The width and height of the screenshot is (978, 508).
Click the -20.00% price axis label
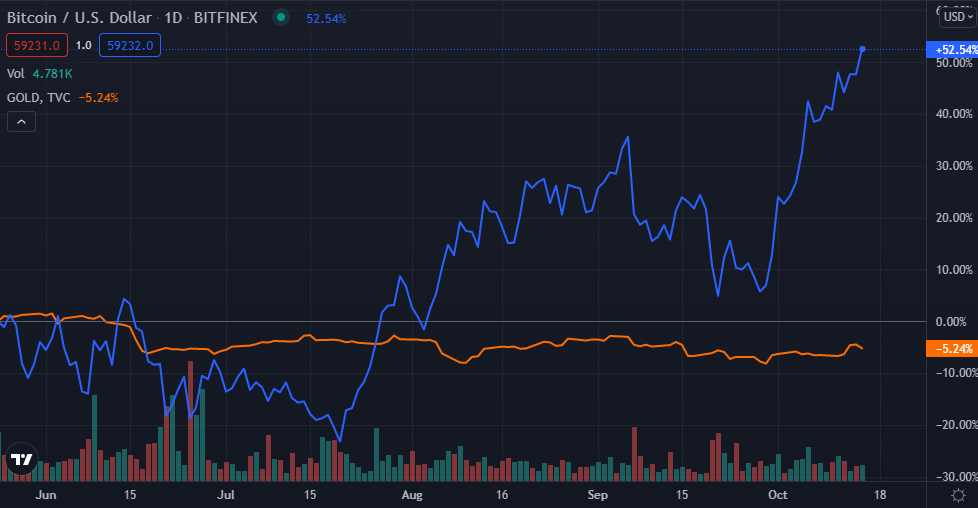(956, 424)
